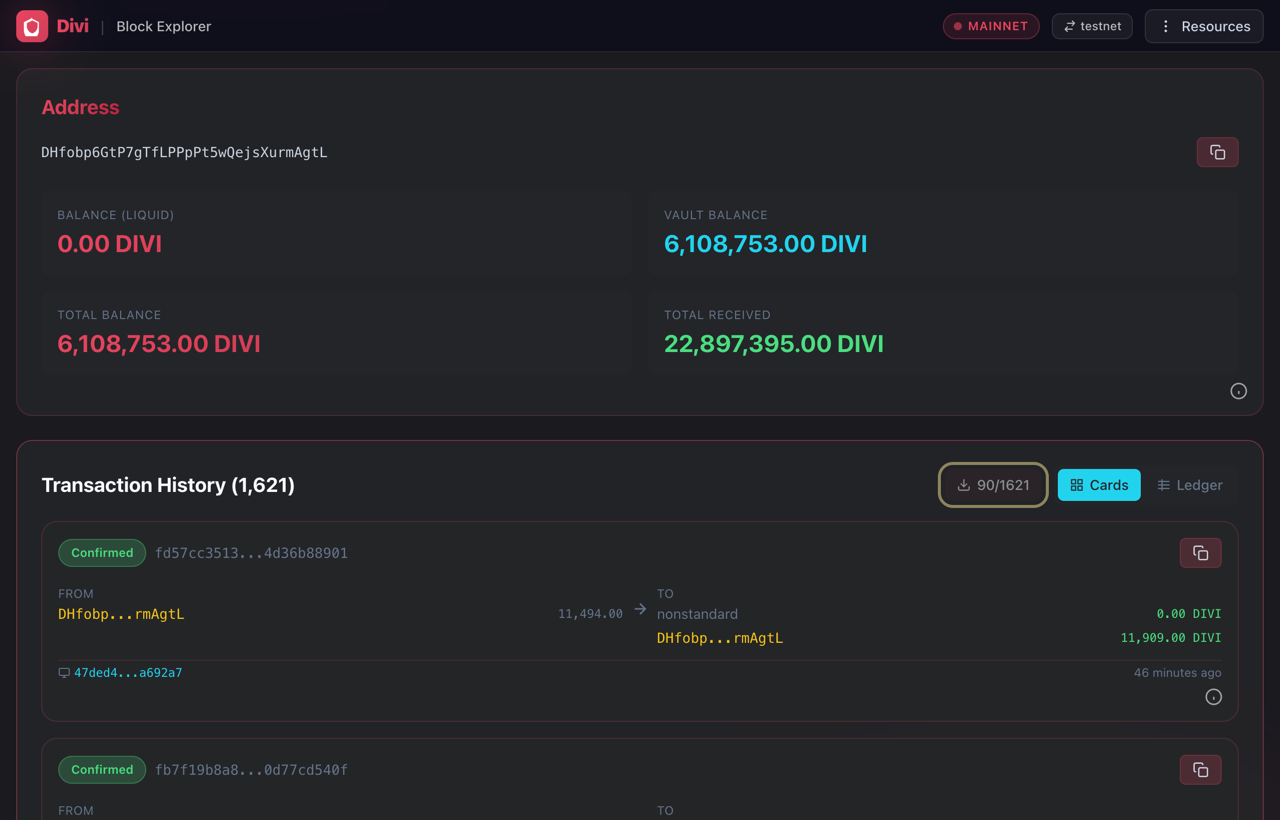This screenshot has height=820, width=1280.
Task: Click the vault balance 6,108,753.00 DIVI value
Action: [765, 244]
